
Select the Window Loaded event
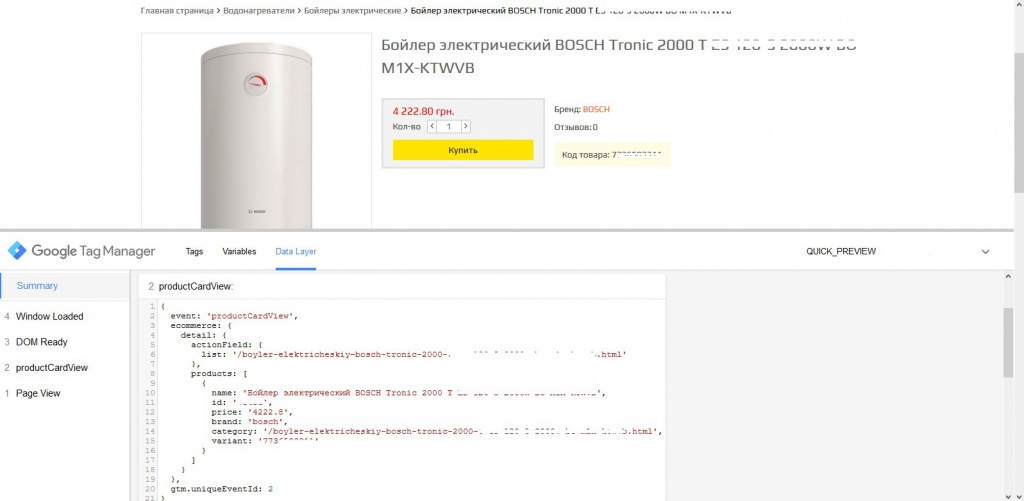coord(50,316)
